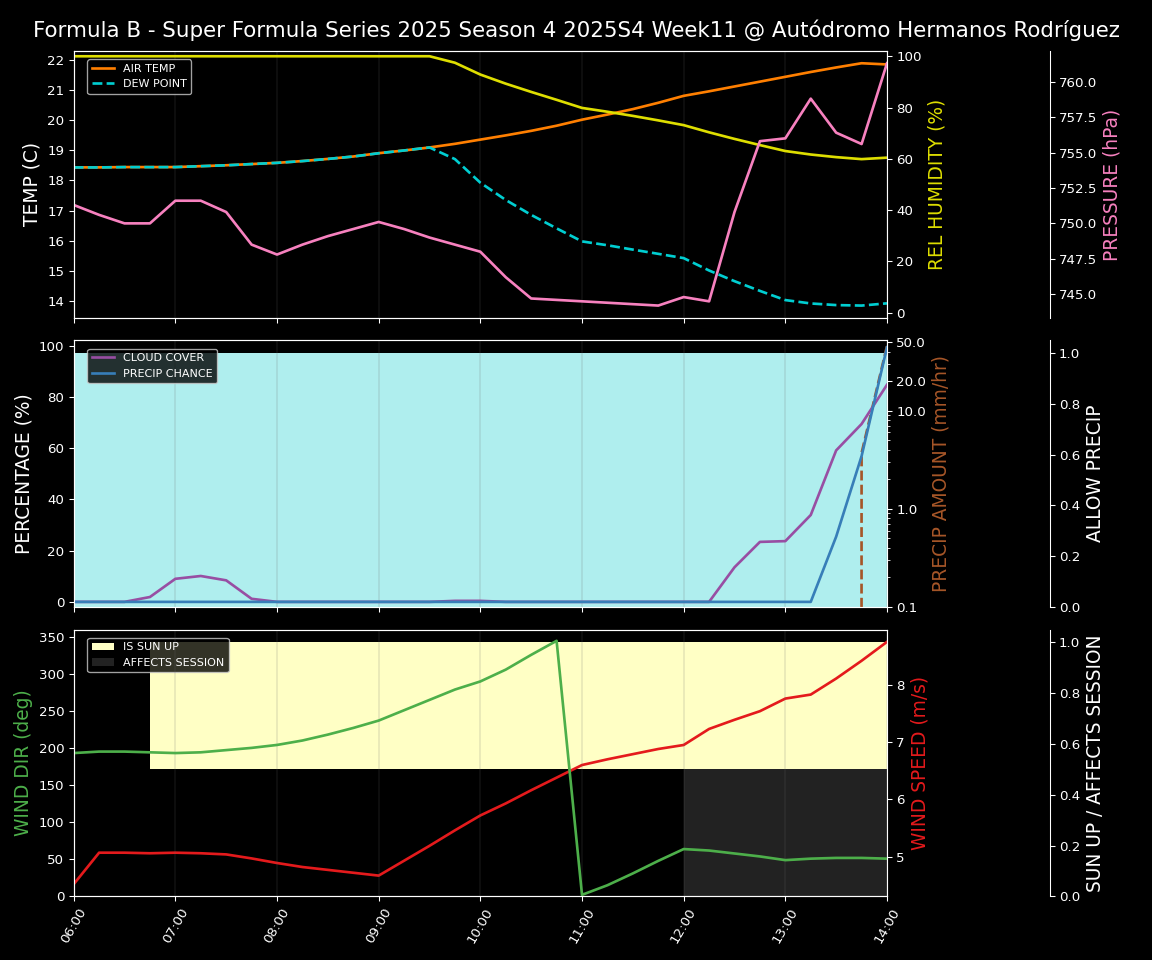
Task: Click the chart title text at top
Action: [576, 30]
